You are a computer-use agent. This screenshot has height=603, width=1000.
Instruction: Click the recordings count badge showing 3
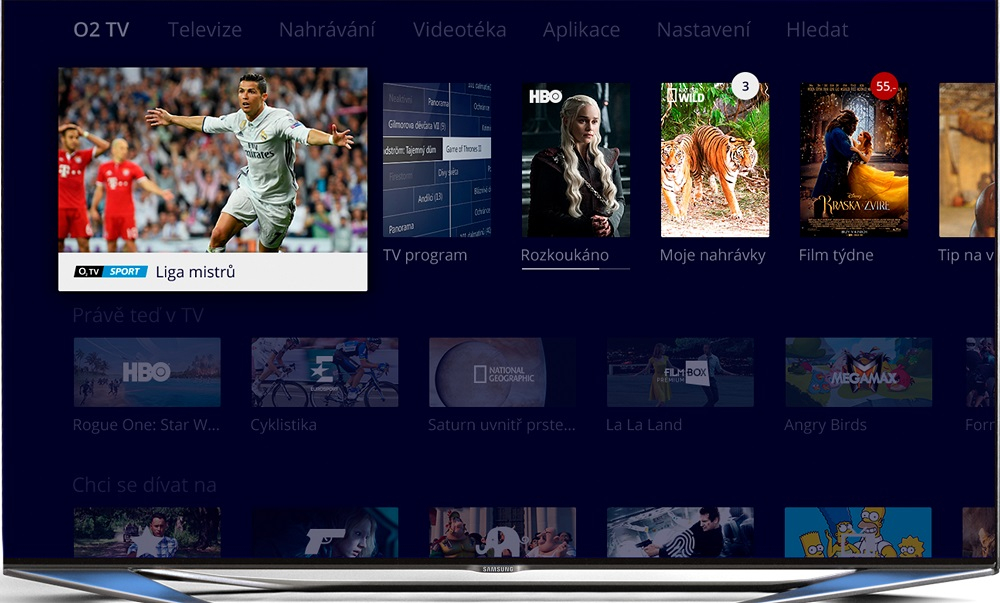coord(745,87)
